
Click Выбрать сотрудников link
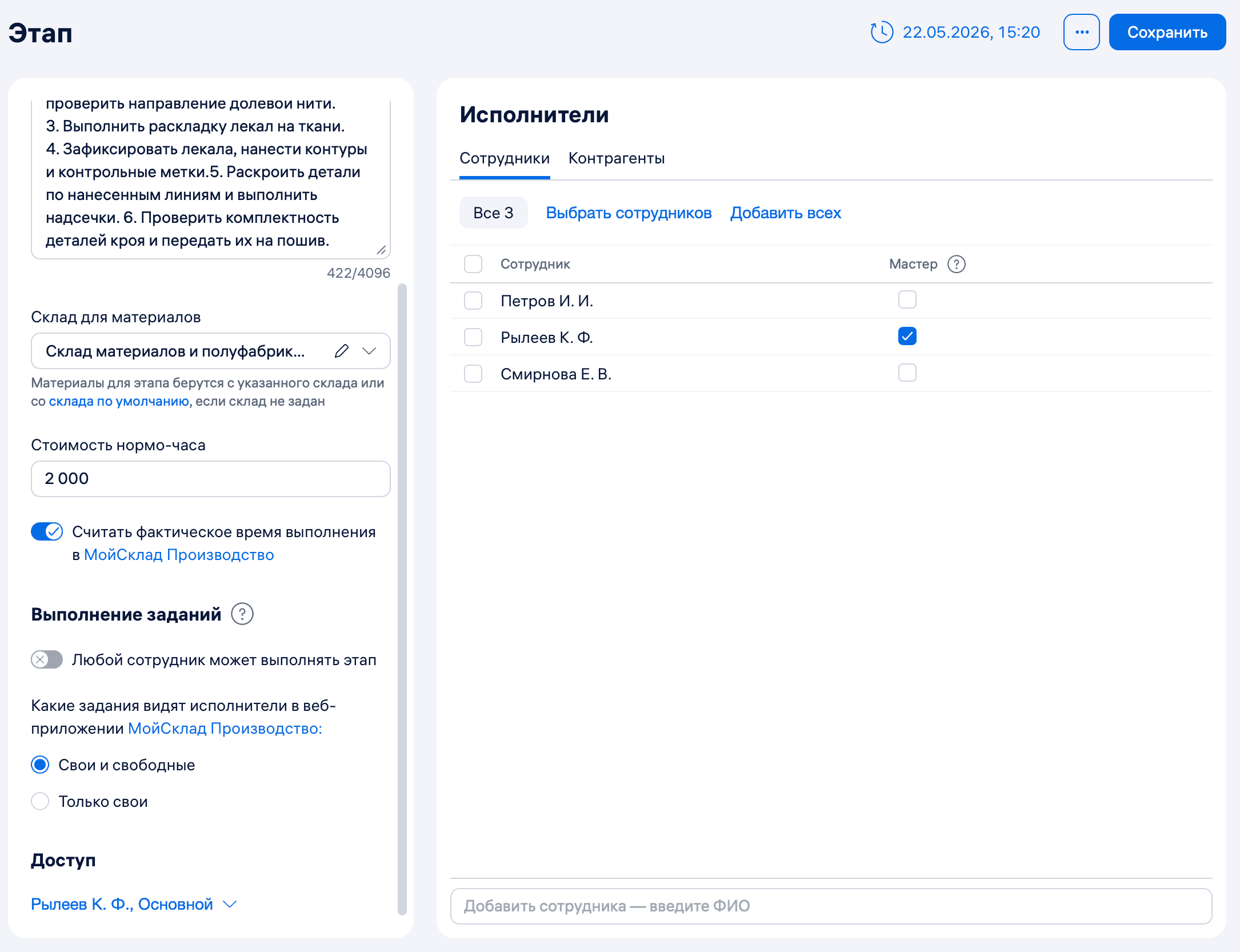(x=629, y=213)
